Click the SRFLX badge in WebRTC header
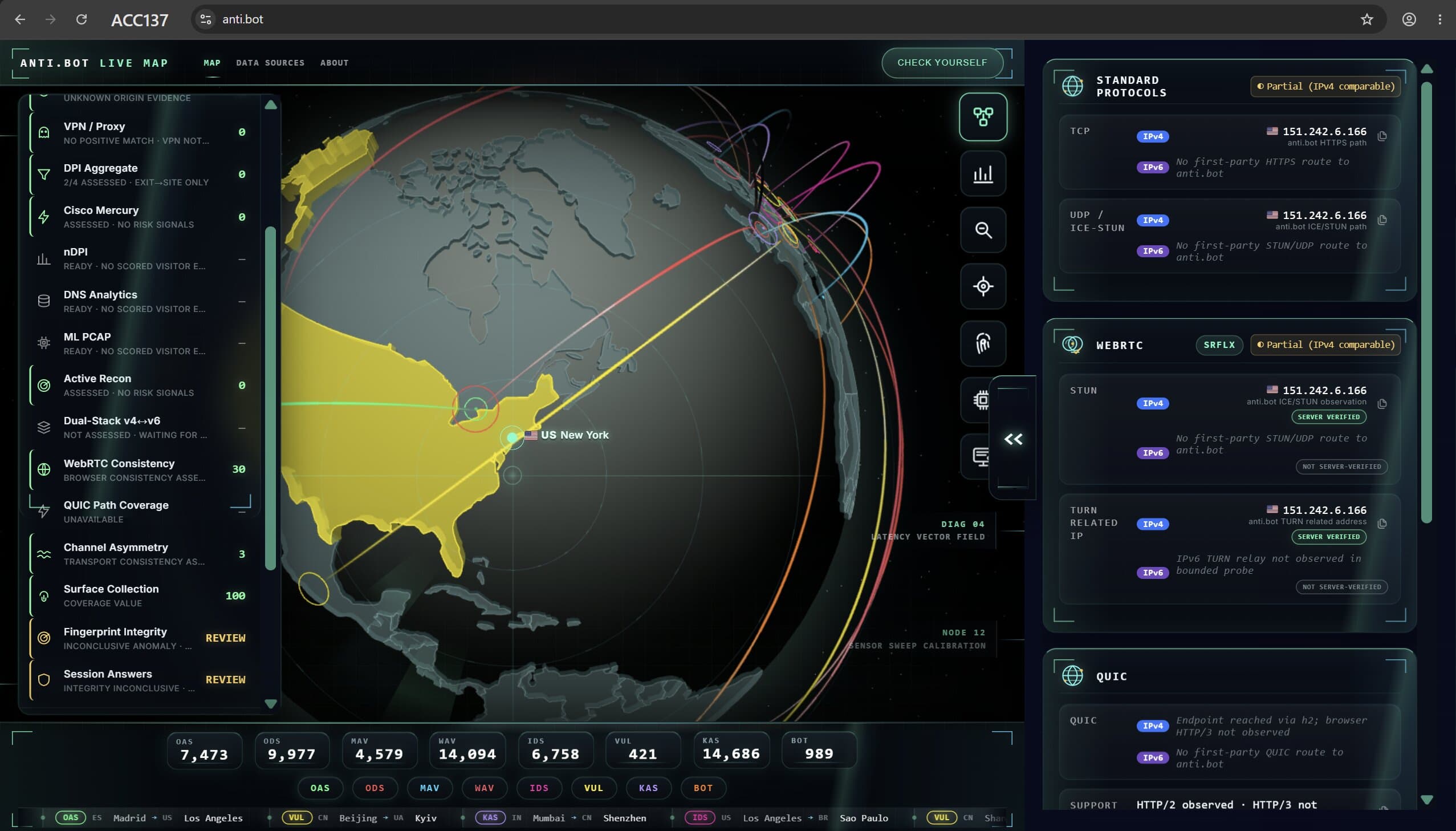 [x=1219, y=344]
